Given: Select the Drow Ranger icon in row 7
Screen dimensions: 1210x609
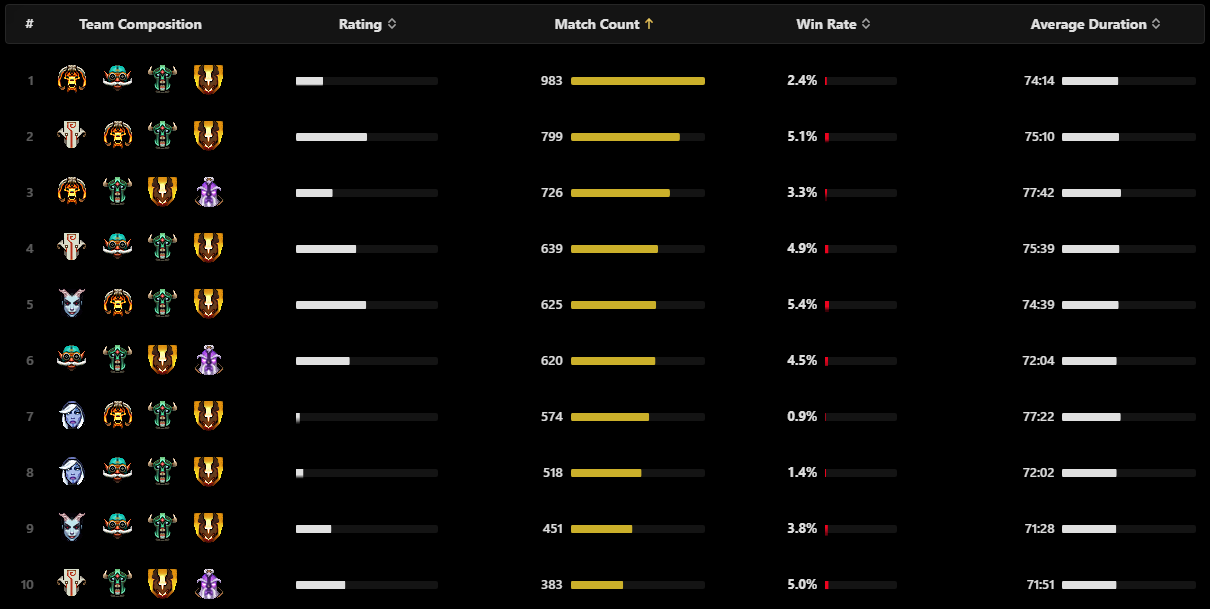Looking at the screenshot, I should point(72,415).
